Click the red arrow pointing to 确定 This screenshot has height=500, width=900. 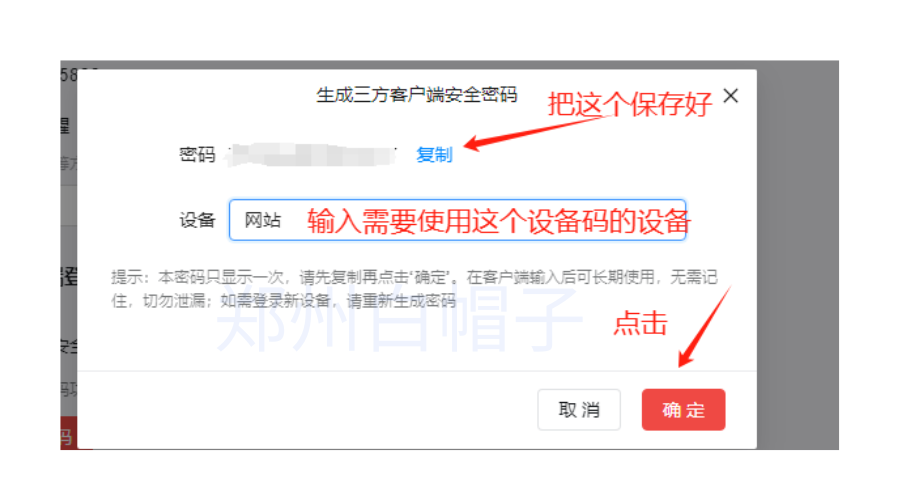coord(704,326)
